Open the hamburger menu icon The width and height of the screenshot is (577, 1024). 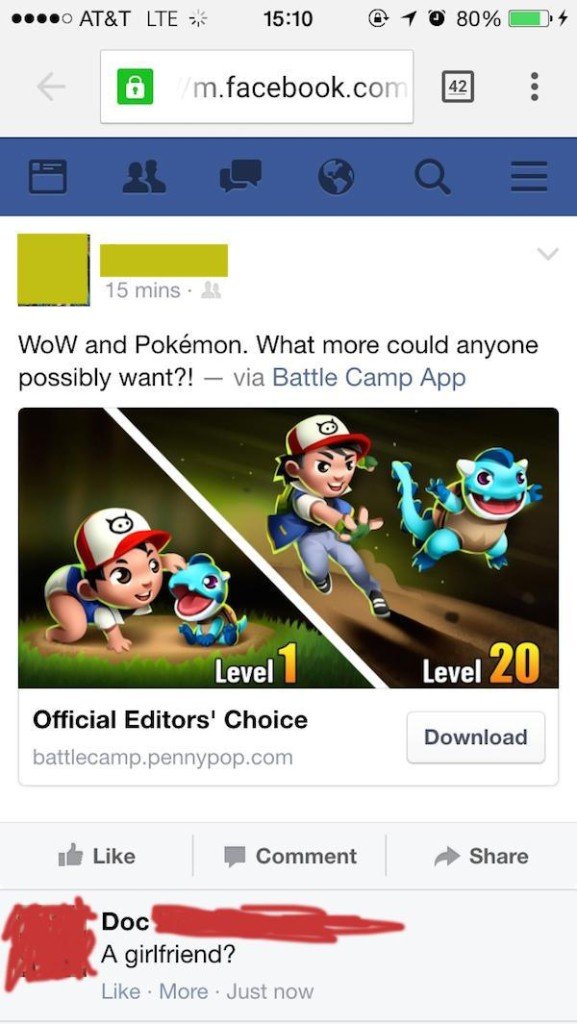pyautogui.click(x=529, y=177)
